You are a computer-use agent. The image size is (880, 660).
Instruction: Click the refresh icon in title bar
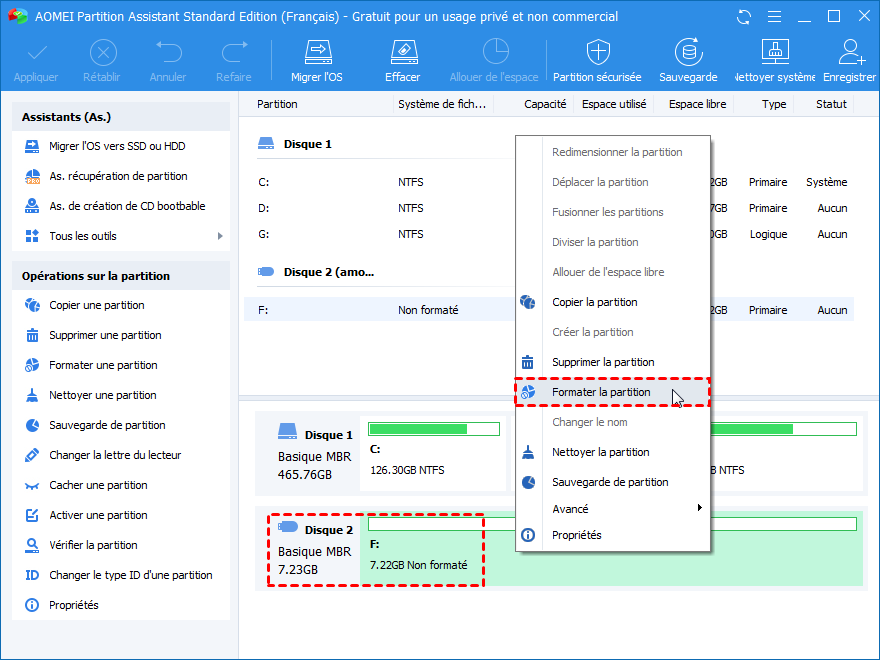point(744,17)
